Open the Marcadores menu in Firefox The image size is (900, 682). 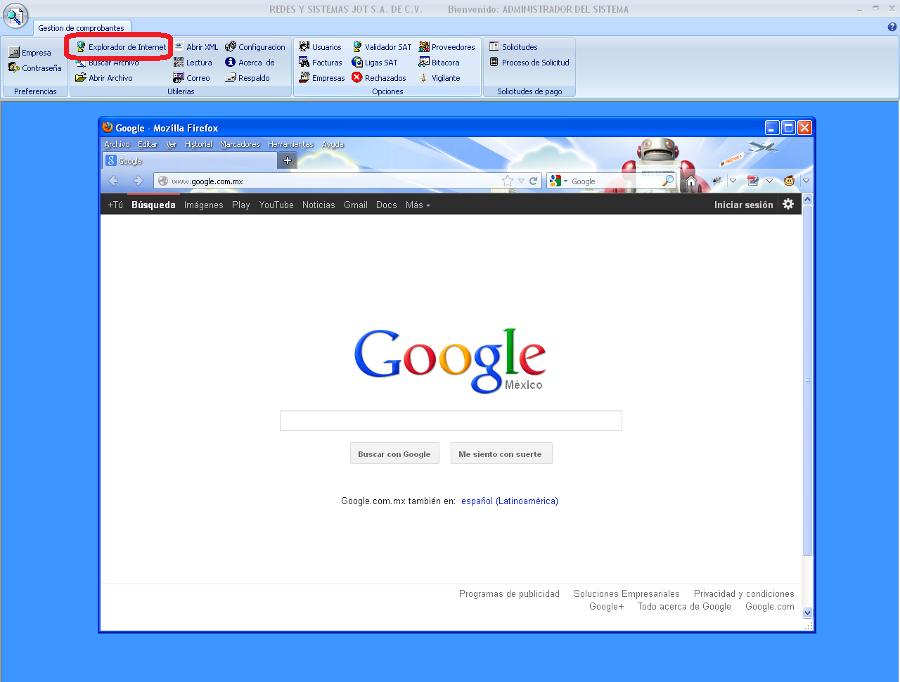[240, 144]
